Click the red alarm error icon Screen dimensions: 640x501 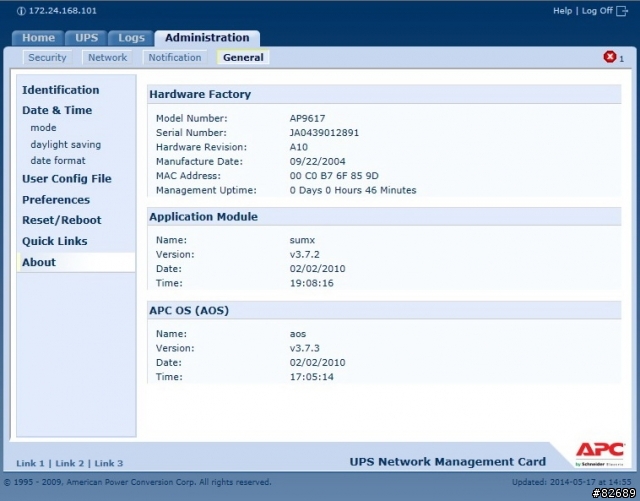609,57
